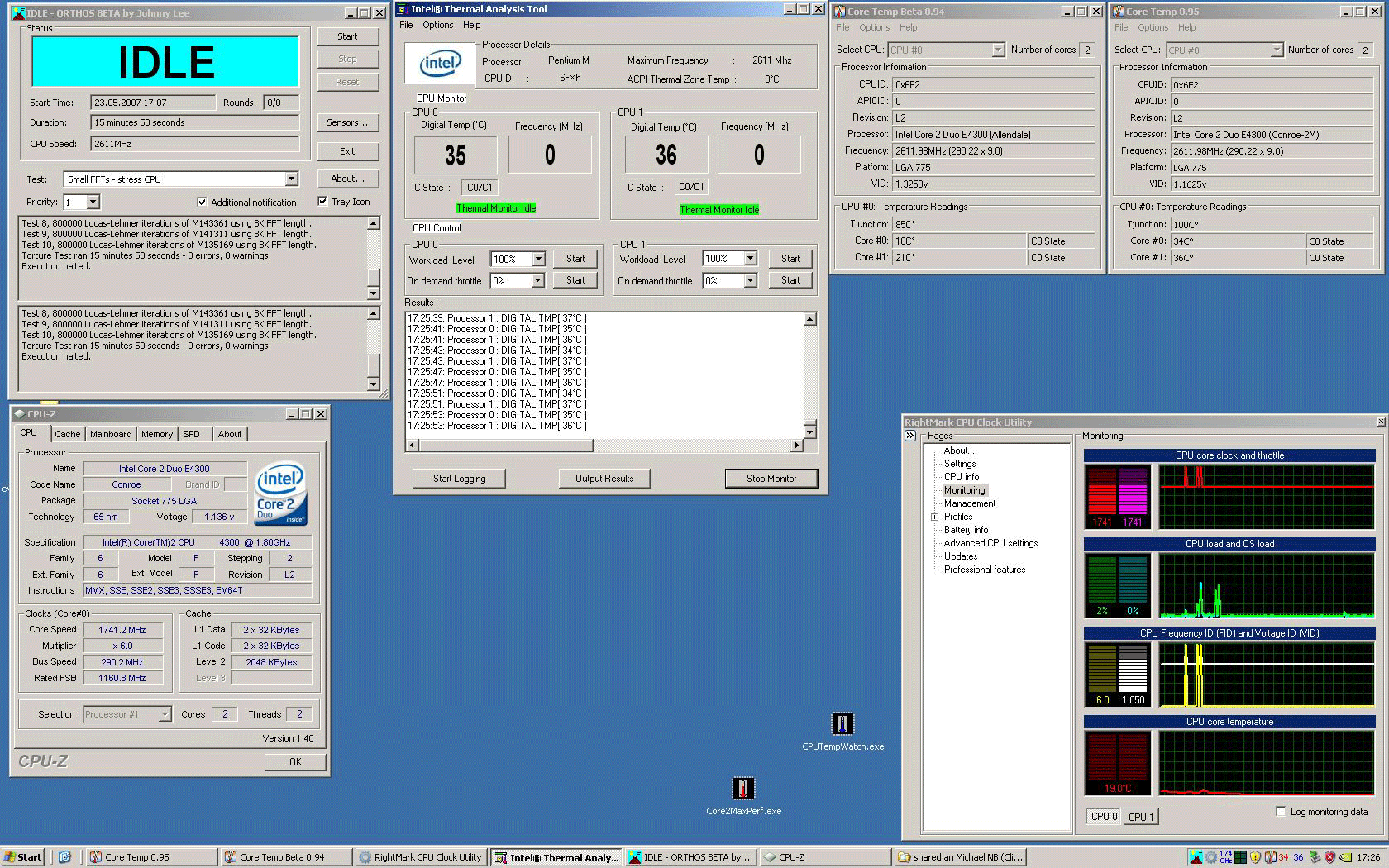Click the Intel Core 2 Duo badge in CPU-Z
Screen dimensions: 1389x868
(x=281, y=494)
